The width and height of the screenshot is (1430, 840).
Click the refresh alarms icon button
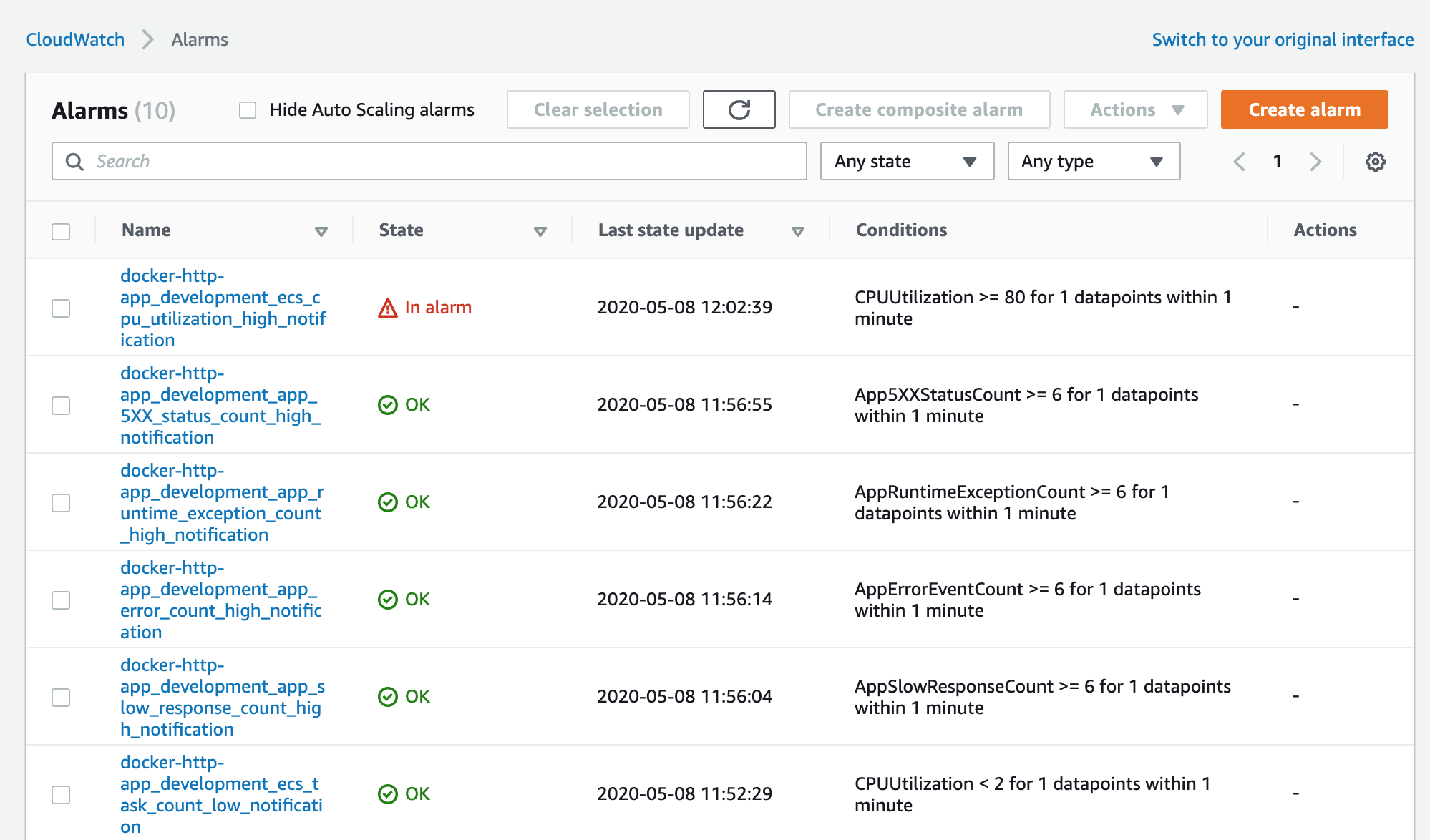pyautogui.click(x=739, y=109)
